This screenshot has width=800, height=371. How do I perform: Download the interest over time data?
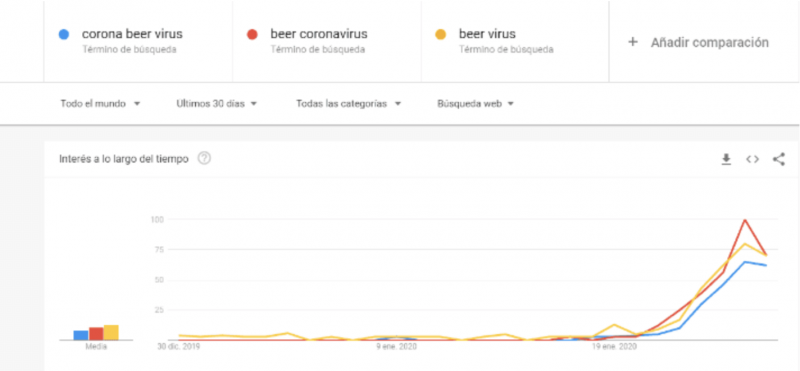click(726, 159)
